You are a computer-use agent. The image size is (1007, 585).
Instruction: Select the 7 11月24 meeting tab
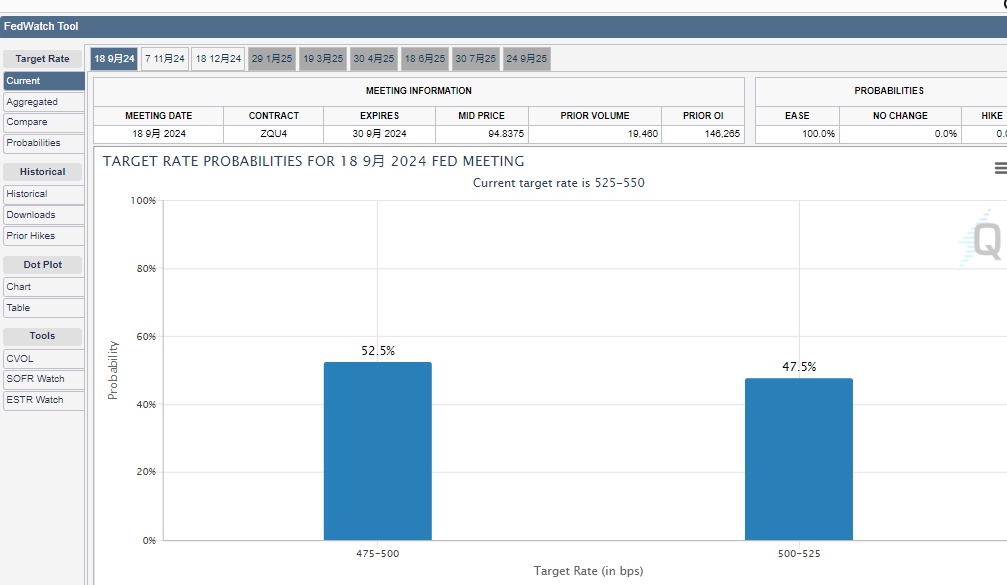[x=165, y=59]
